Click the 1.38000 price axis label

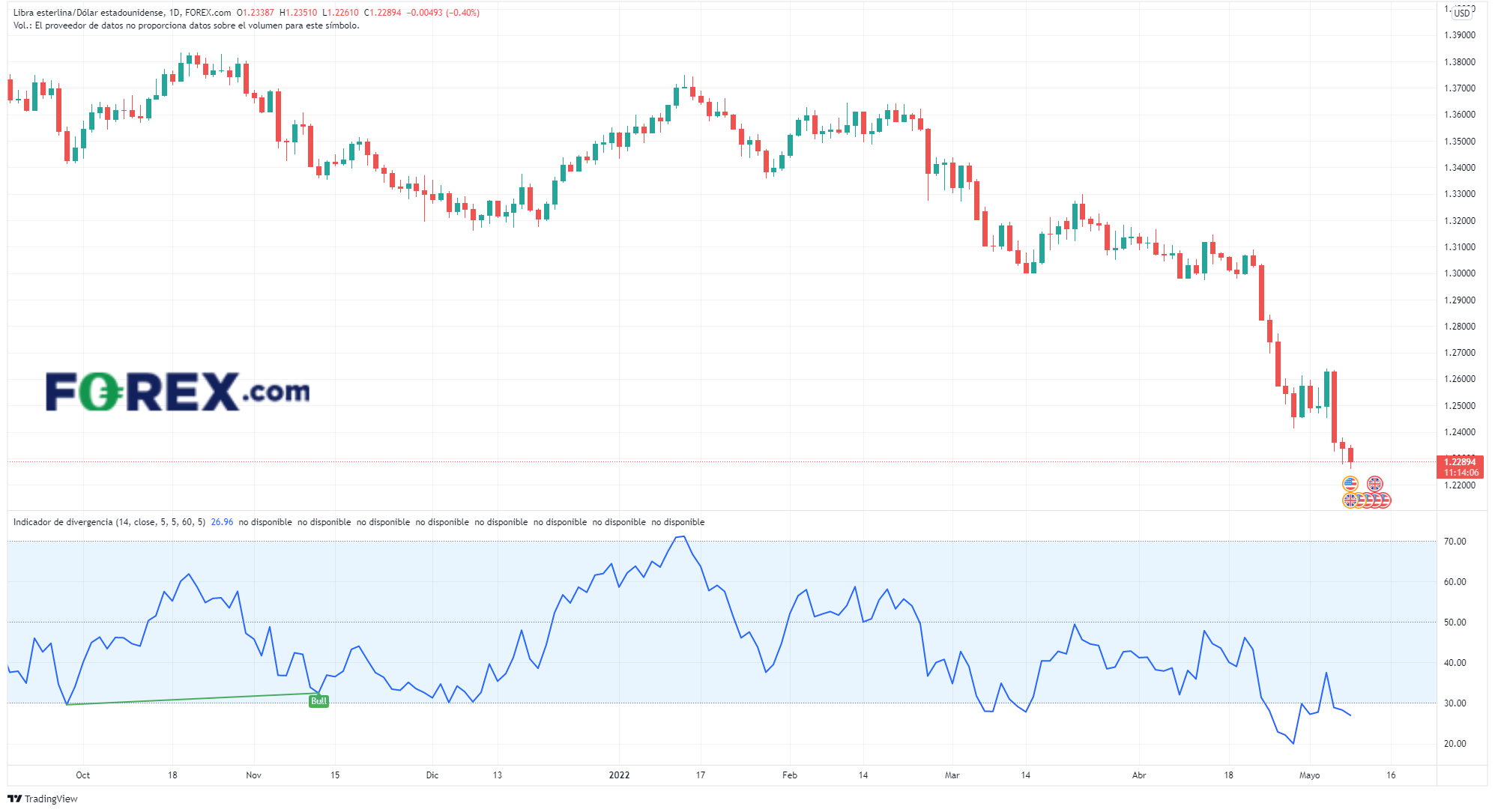click(1460, 62)
